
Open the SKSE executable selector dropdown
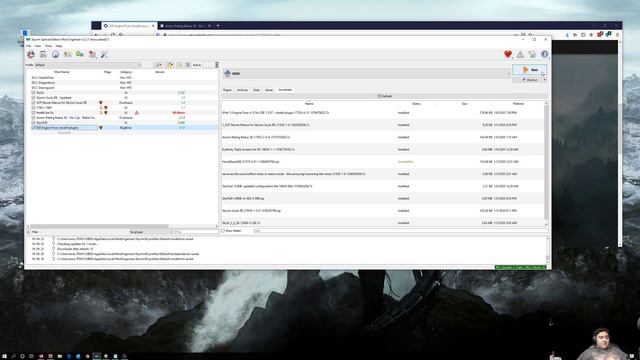coord(366,73)
